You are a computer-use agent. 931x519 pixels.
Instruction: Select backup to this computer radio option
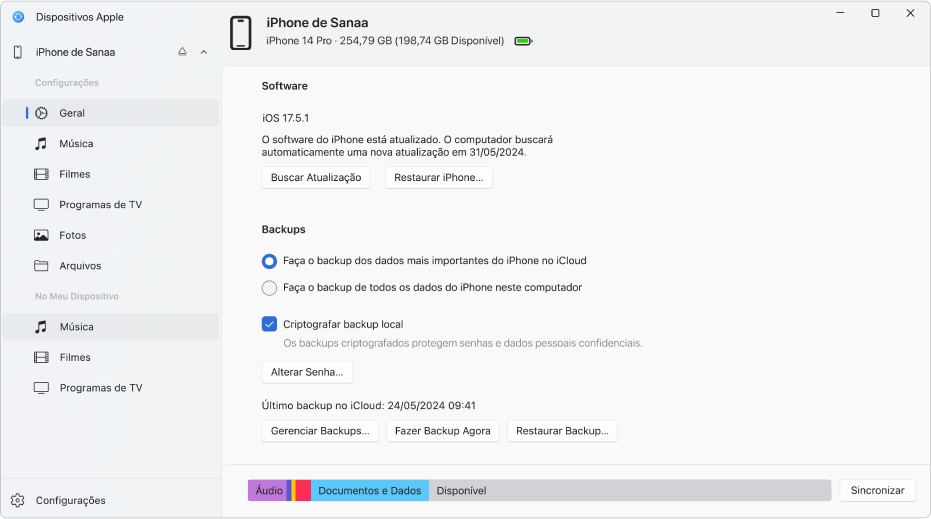pyautogui.click(x=269, y=288)
